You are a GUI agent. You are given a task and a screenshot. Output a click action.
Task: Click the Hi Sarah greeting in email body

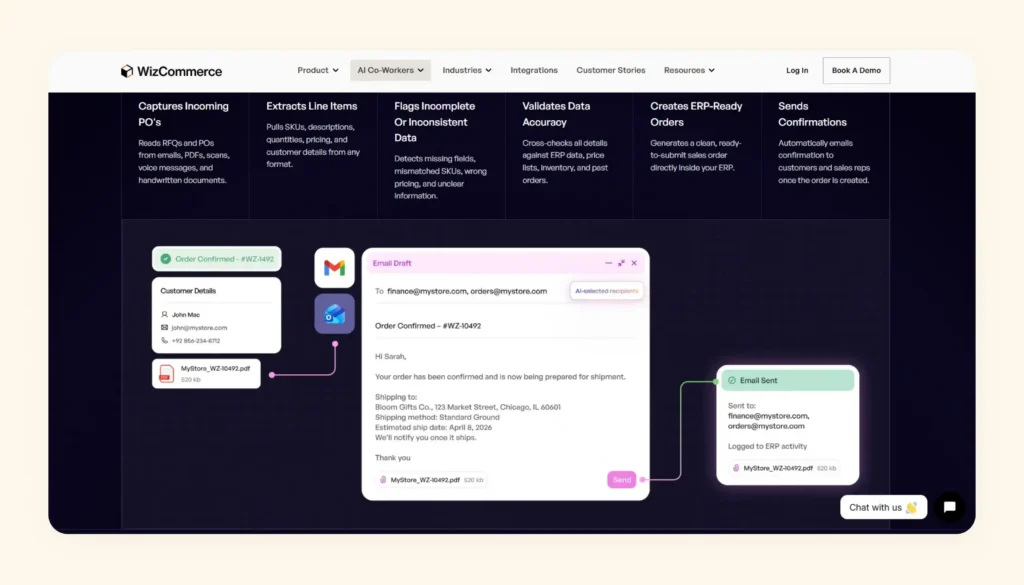click(x=391, y=356)
